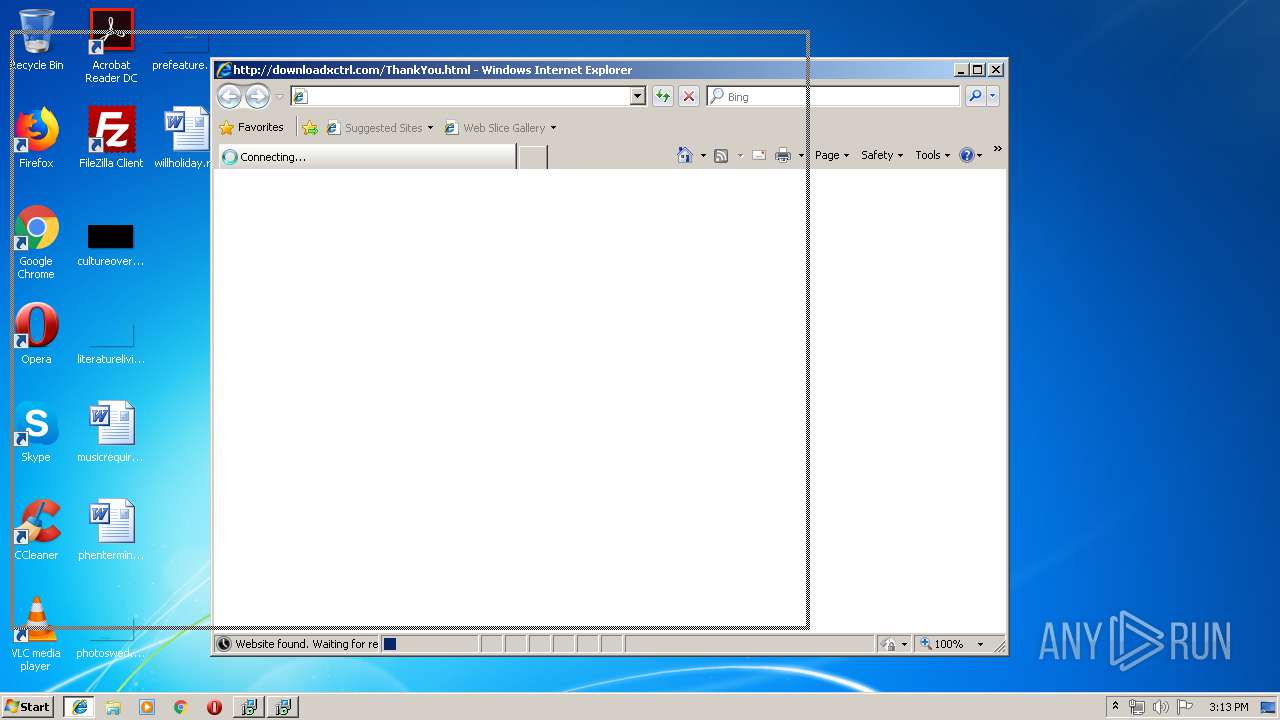Select the Google Chrome desktop shortcut
Screen dimensions: 1280x720
(x=36, y=243)
